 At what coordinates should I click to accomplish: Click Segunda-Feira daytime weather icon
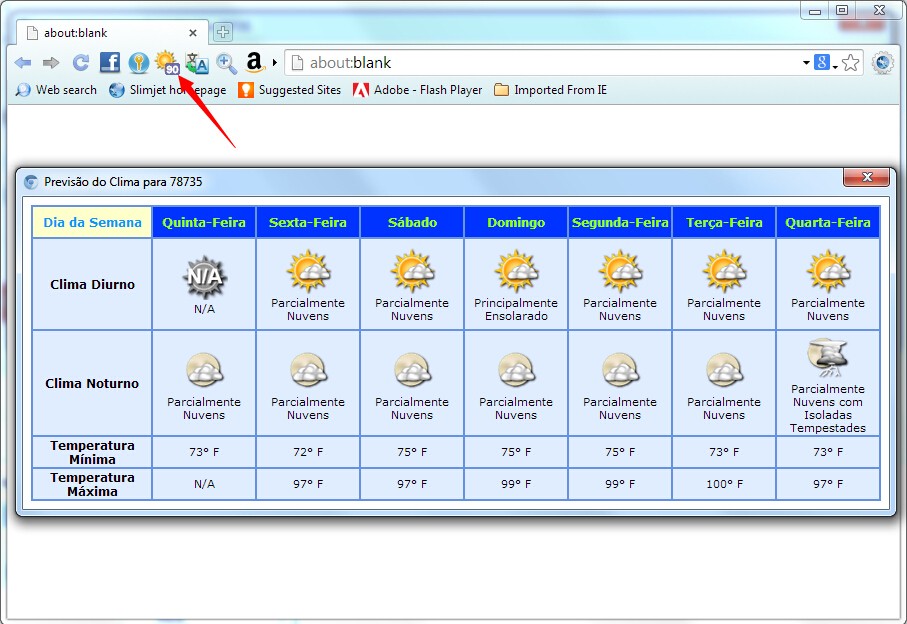(621, 271)
